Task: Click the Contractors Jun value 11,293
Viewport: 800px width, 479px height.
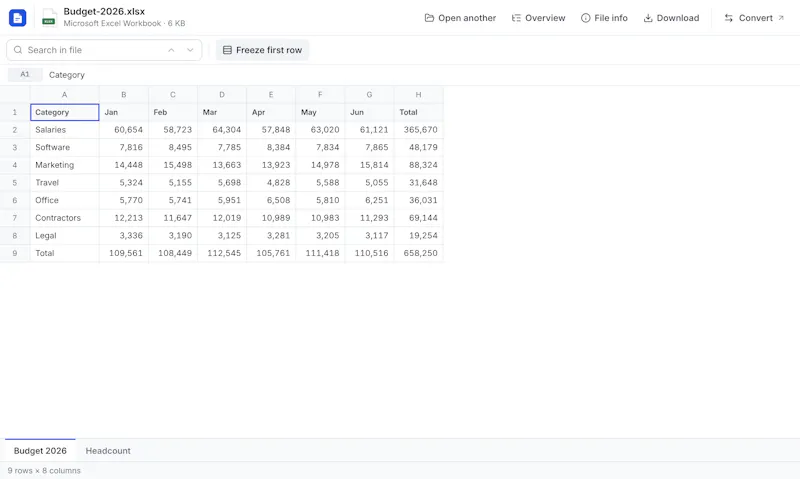Action: click(x=369, y=218)
